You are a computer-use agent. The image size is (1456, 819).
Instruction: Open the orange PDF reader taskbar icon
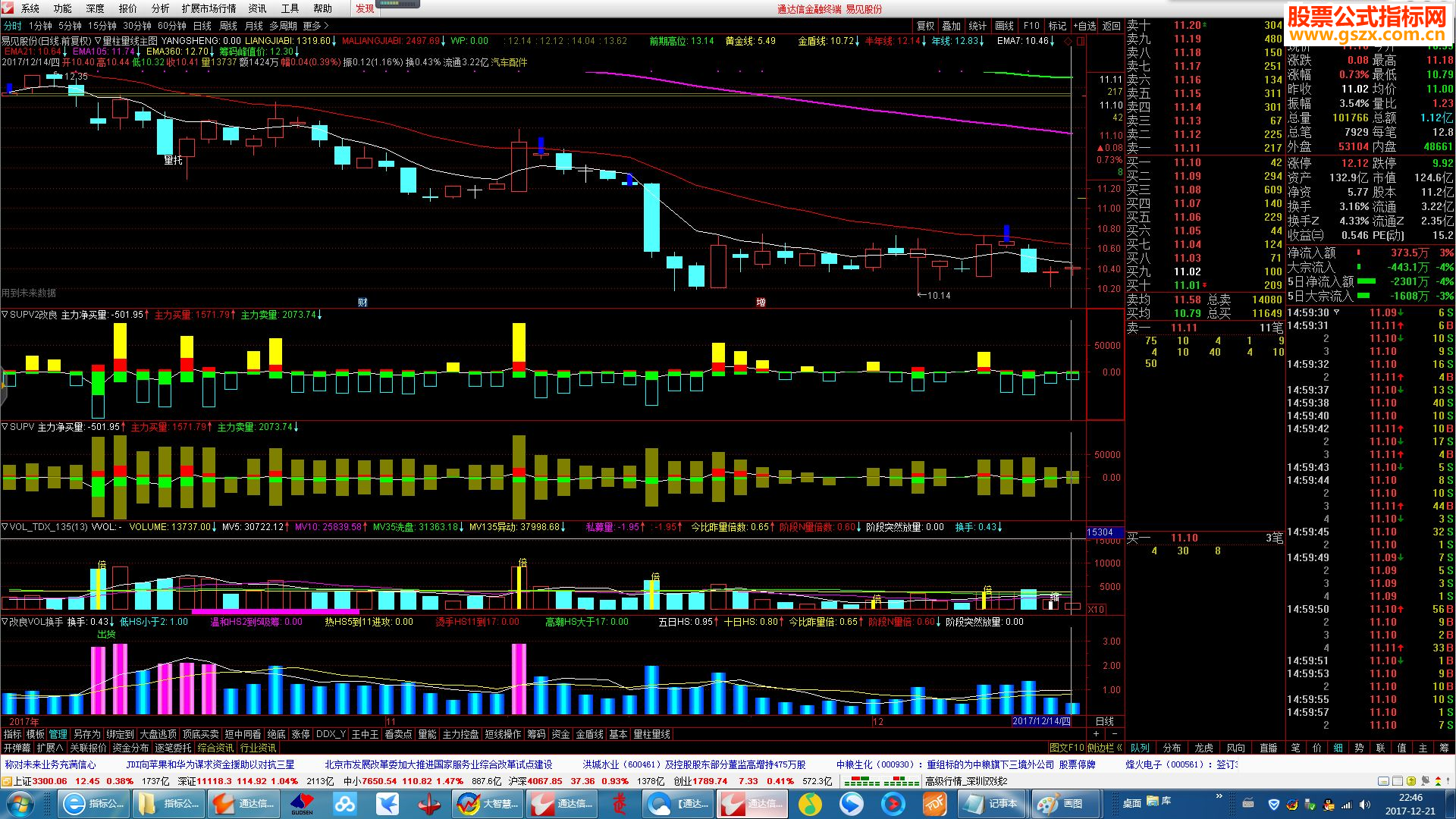(935, 804)
